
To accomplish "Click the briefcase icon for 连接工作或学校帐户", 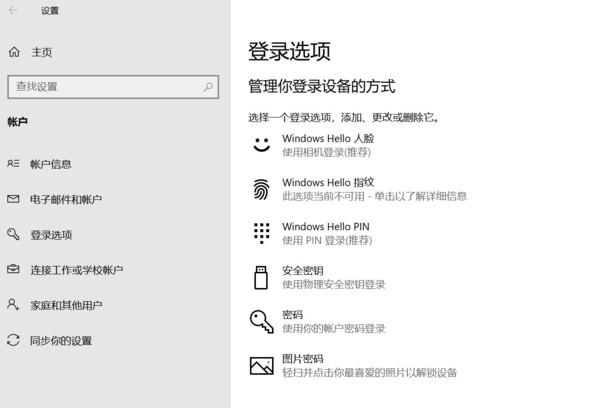I will coord(13,269).
